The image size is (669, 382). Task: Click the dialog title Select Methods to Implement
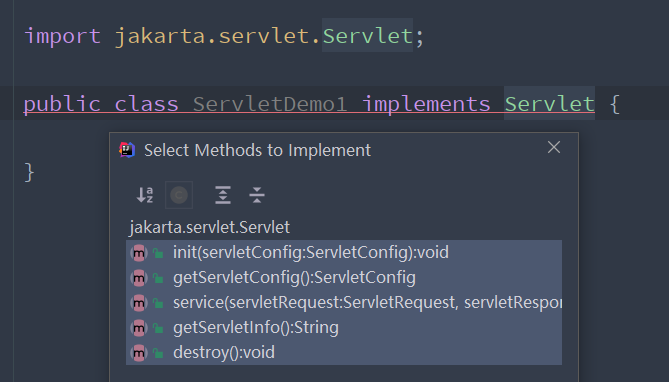pyautogui.click(x=257, y=150)
